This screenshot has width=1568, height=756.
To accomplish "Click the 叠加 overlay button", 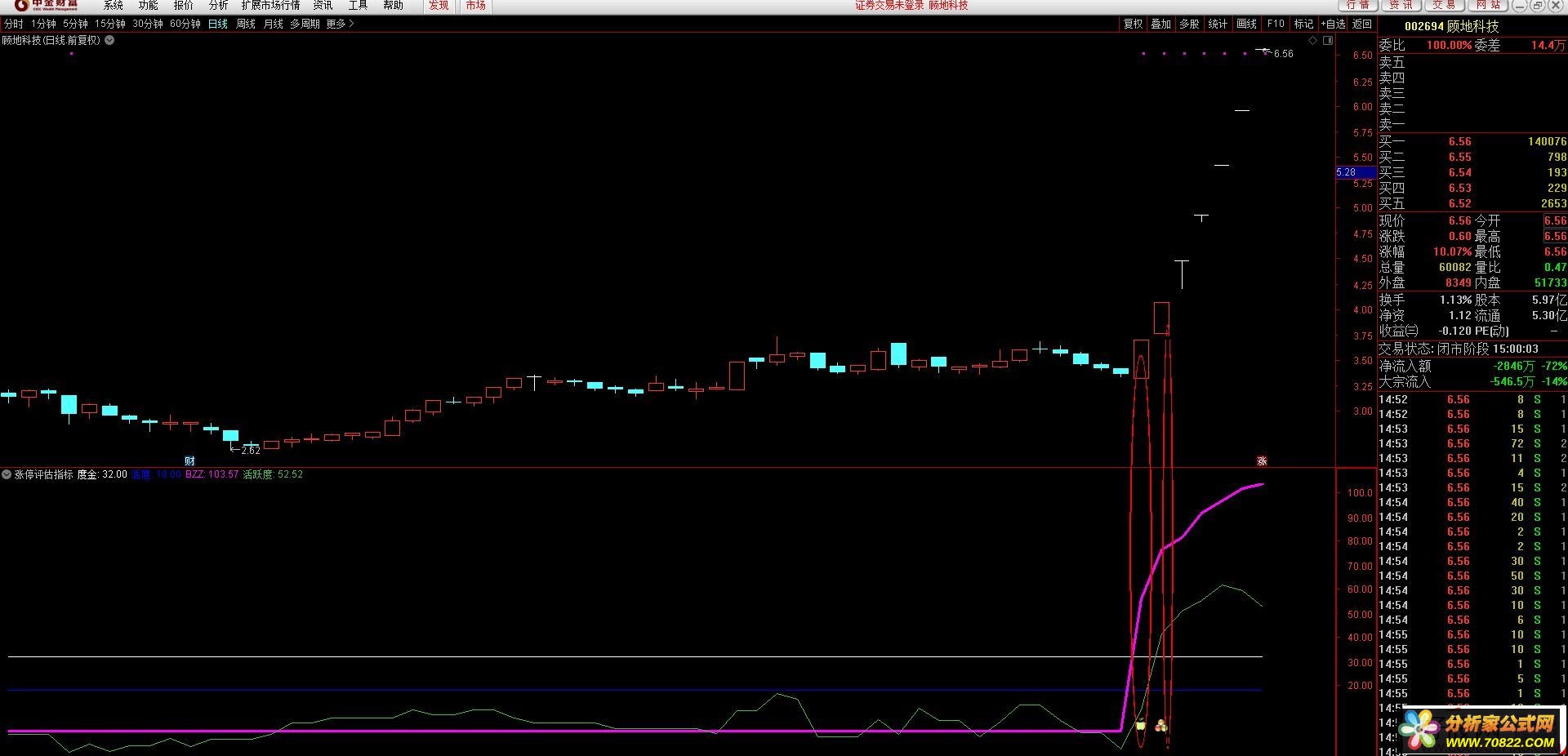I will tap(1161, 24).
